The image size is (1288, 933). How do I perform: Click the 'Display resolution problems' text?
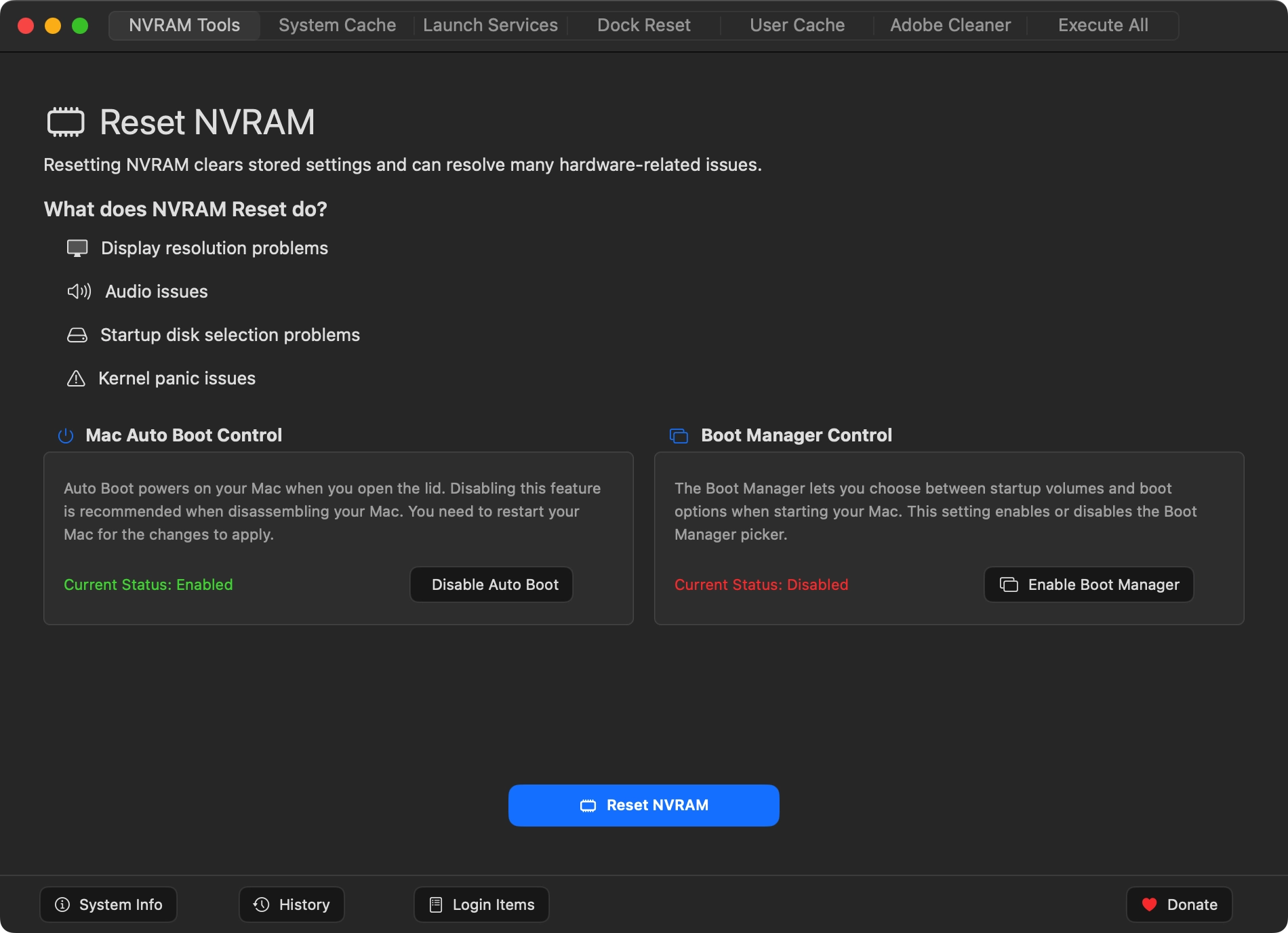click(x=214, y=248)
